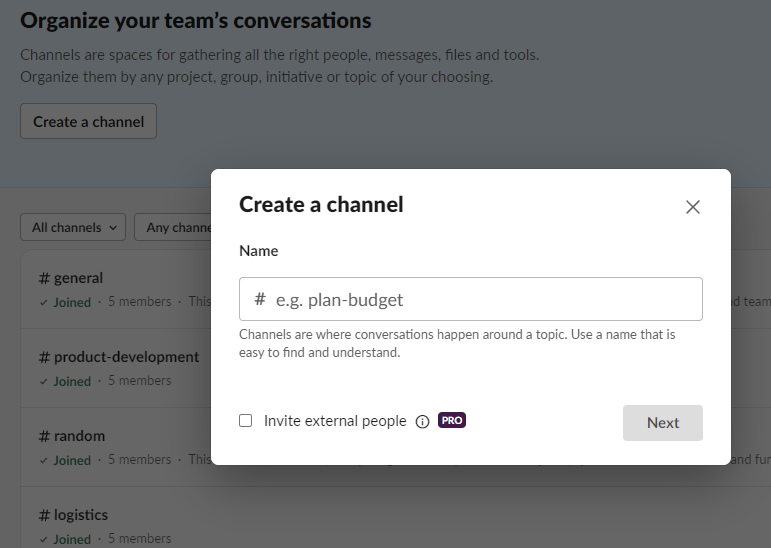Click the Joined checkmark under #logistics

[x=44, y=539]
